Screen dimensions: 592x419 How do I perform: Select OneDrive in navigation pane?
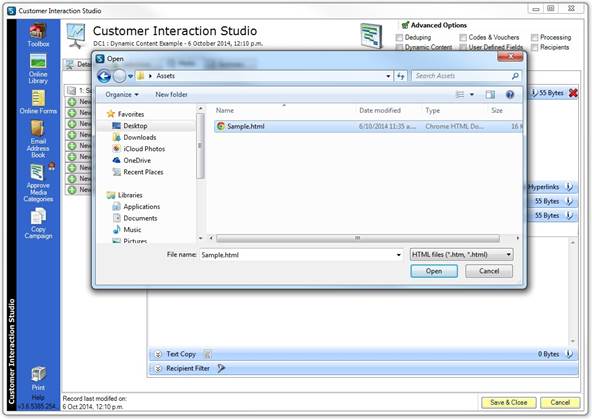click(x=132, y=160)
